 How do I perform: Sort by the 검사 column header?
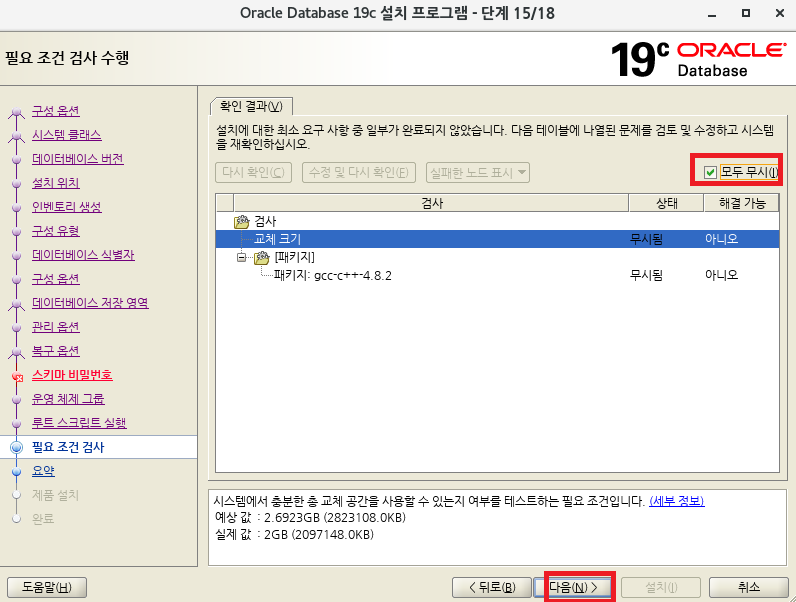coord(432,203)
